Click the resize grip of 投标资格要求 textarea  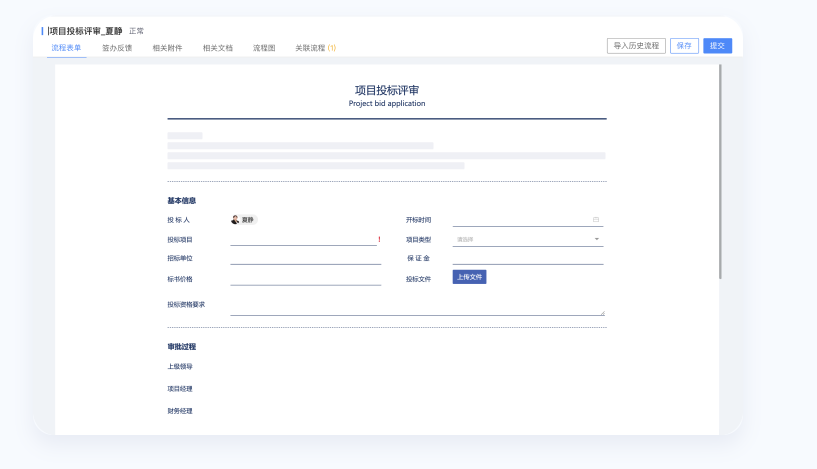(602, 312)
